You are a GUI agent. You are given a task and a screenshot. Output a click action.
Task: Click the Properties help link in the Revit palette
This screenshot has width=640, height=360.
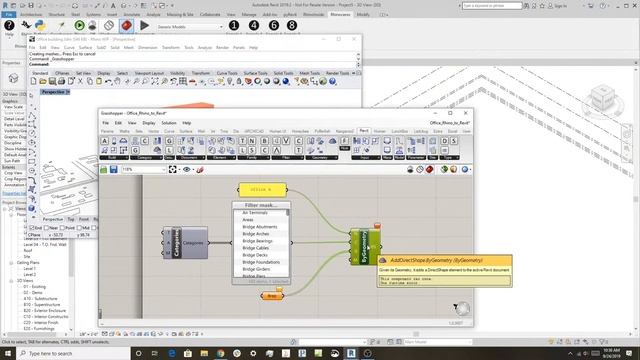click(x=14, y=193)
